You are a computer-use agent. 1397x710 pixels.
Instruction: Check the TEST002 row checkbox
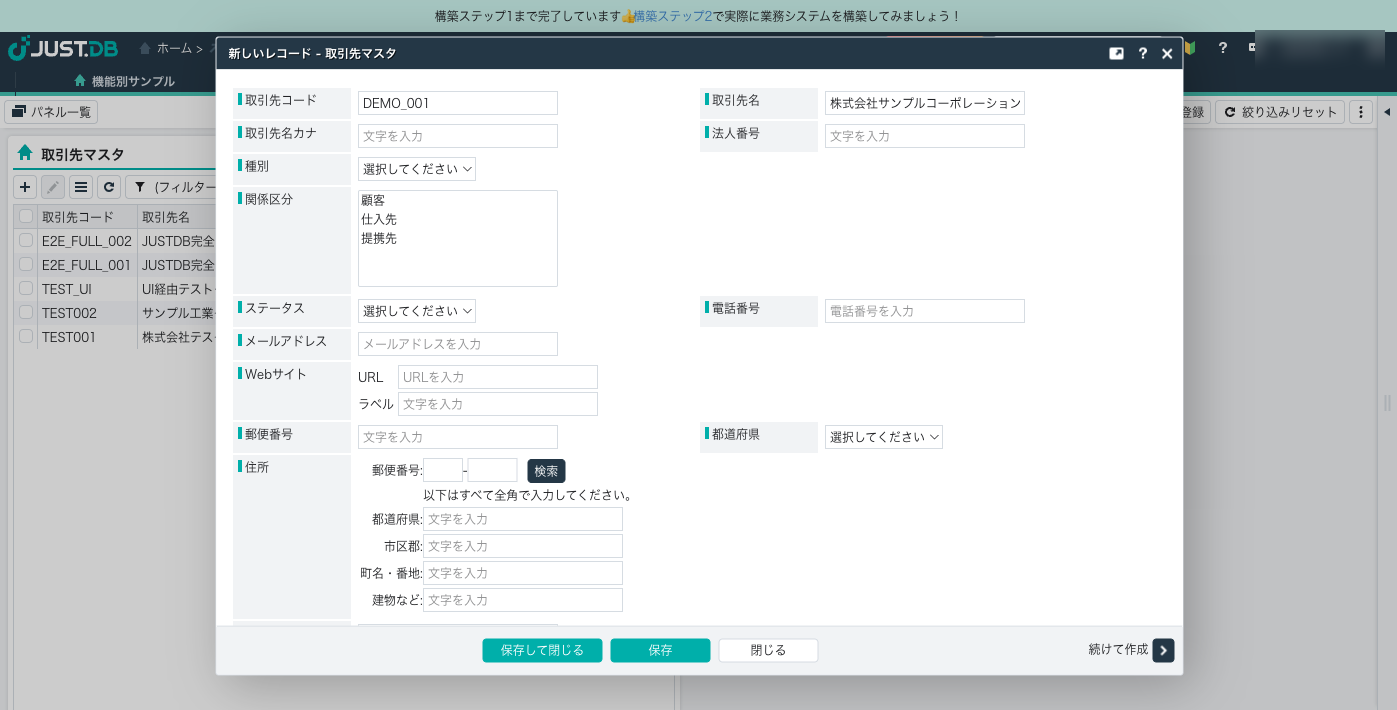pos(25,313)
